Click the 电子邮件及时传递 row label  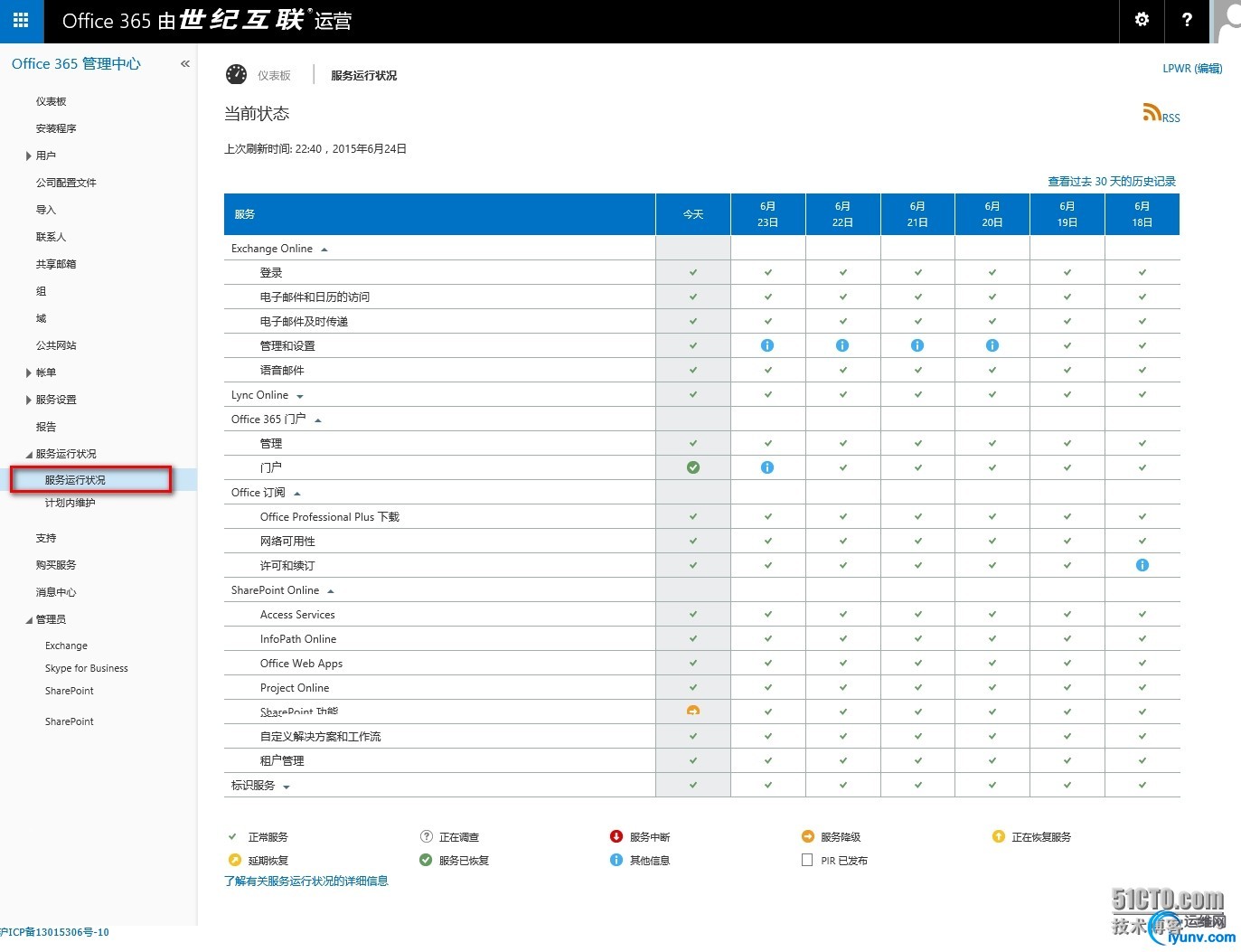pyautogui.click(x=304, y=322)
